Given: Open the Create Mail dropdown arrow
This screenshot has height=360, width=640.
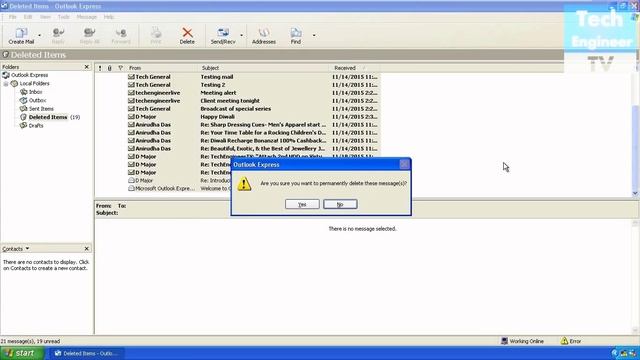Looking at the screenshot, I should [x=40, y=36].
